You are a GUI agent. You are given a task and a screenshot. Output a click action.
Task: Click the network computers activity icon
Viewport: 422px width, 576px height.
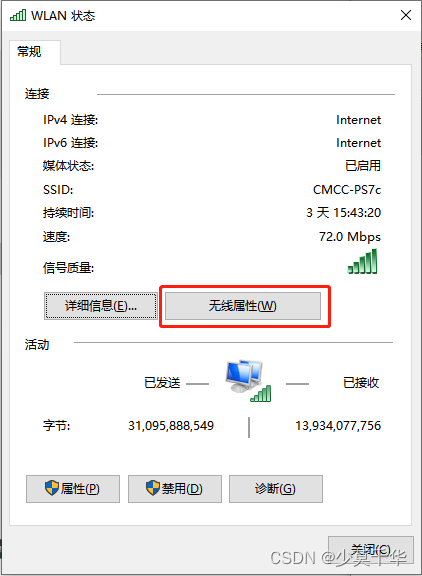248,381
